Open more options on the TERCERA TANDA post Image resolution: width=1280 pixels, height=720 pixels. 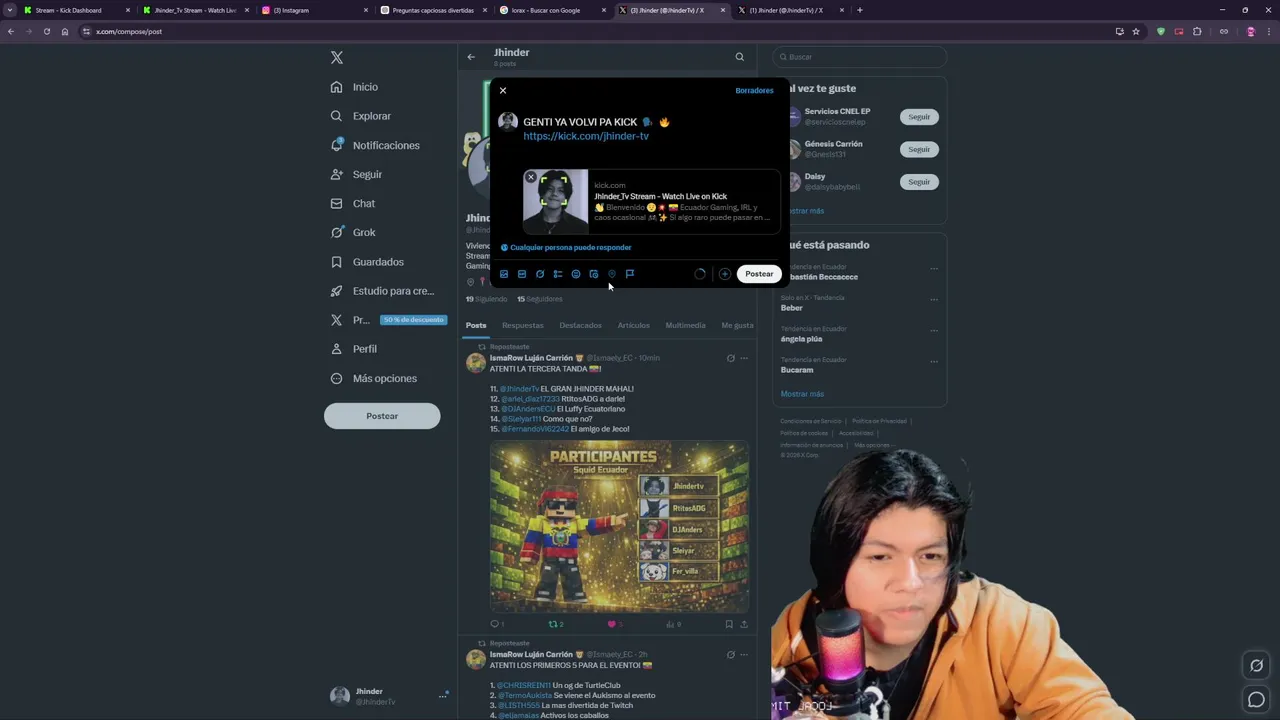pyautogui.click(x=744, y=358)
